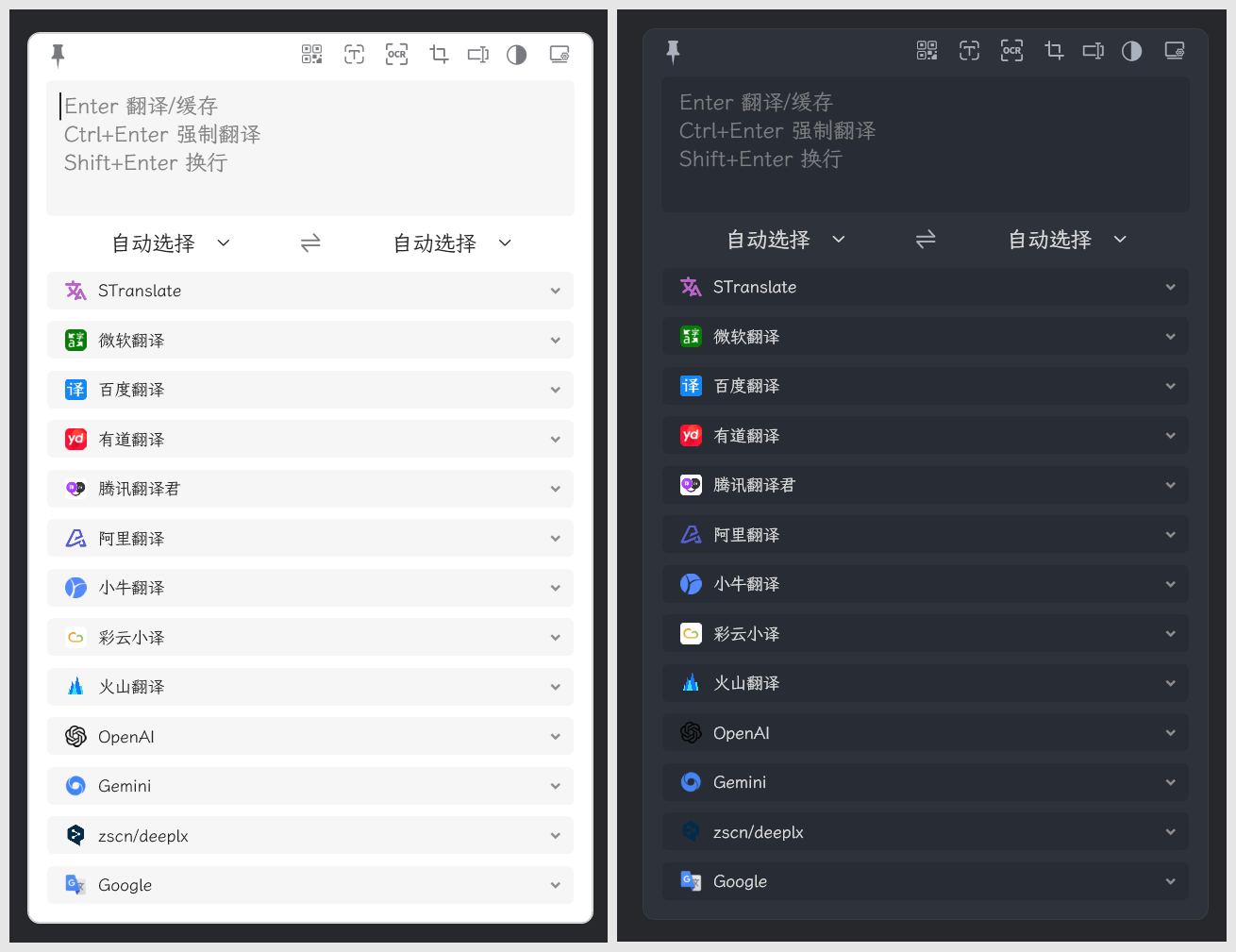1236x952 pixels.
Task: Click Google translate icon in dark window
Action: (x=691, y=881)
